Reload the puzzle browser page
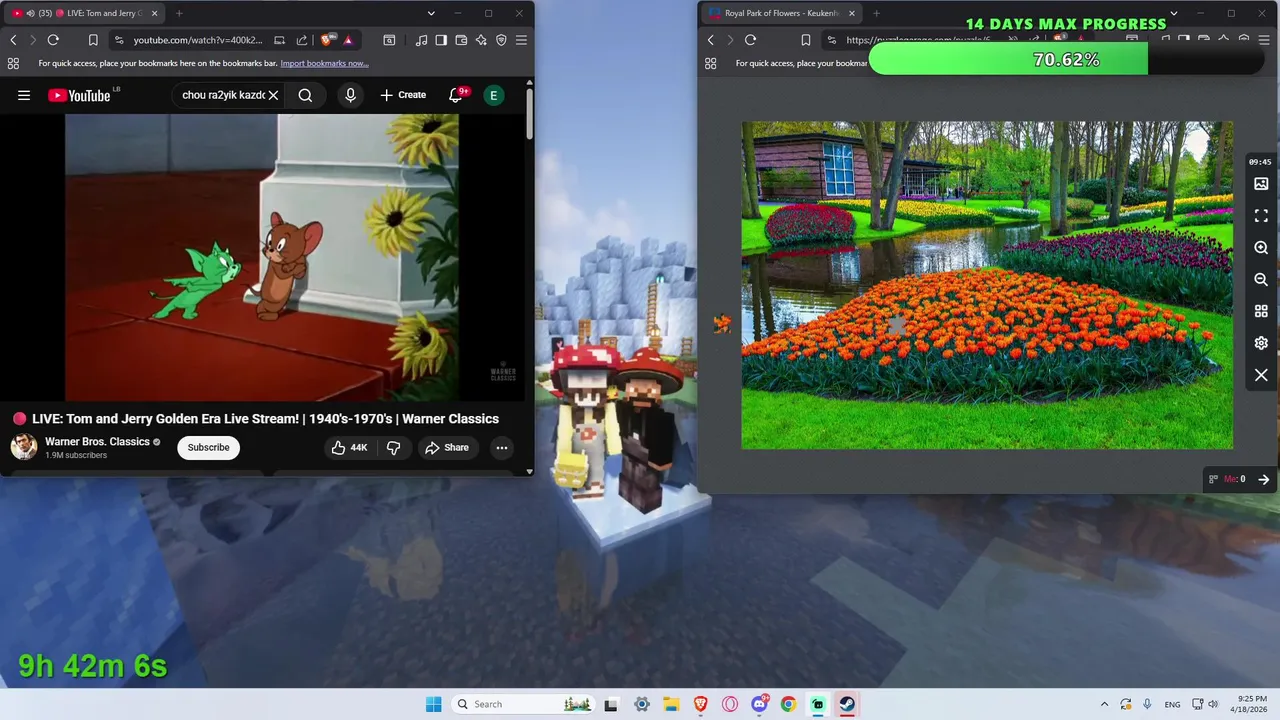 pyautogui.click(x=750, y=40)
